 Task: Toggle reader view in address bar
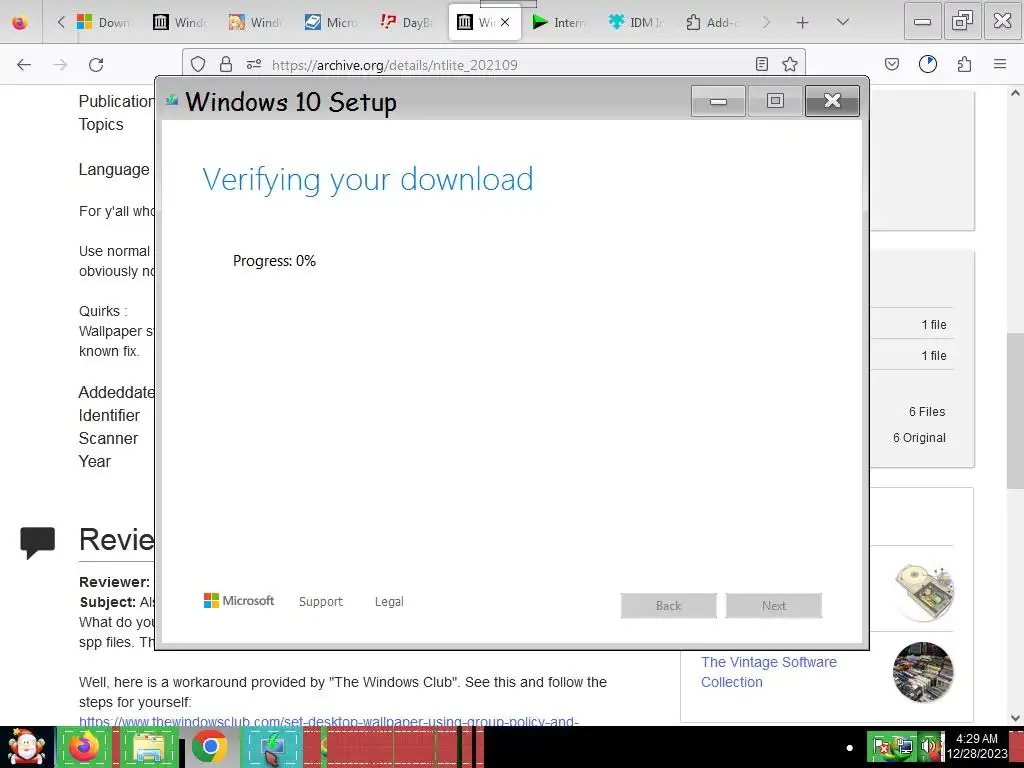tap(761, 64)
